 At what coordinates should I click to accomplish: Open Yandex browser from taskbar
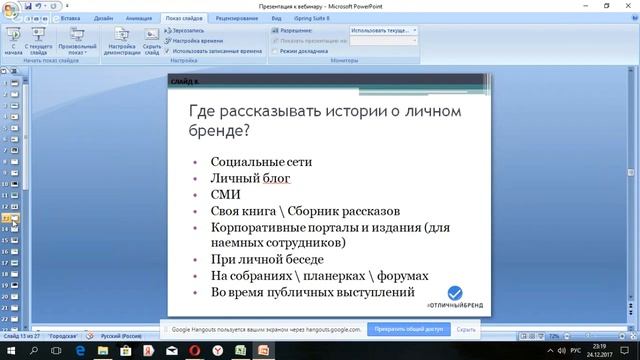(x=218, y=351)
